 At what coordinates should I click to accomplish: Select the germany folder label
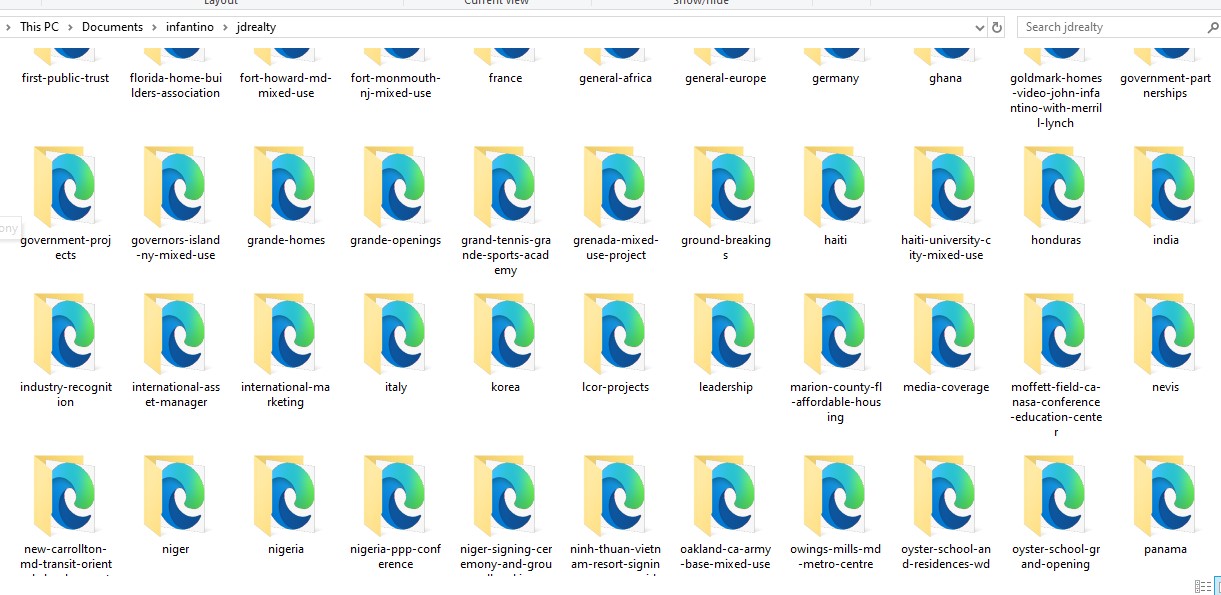[835, 78]
